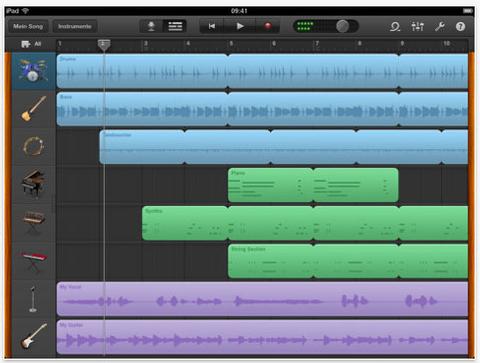Image resolution: width=480 pixels, height=363 pixels.
Task: Open song settings with the wrench icon
Action: click(440, 26)
